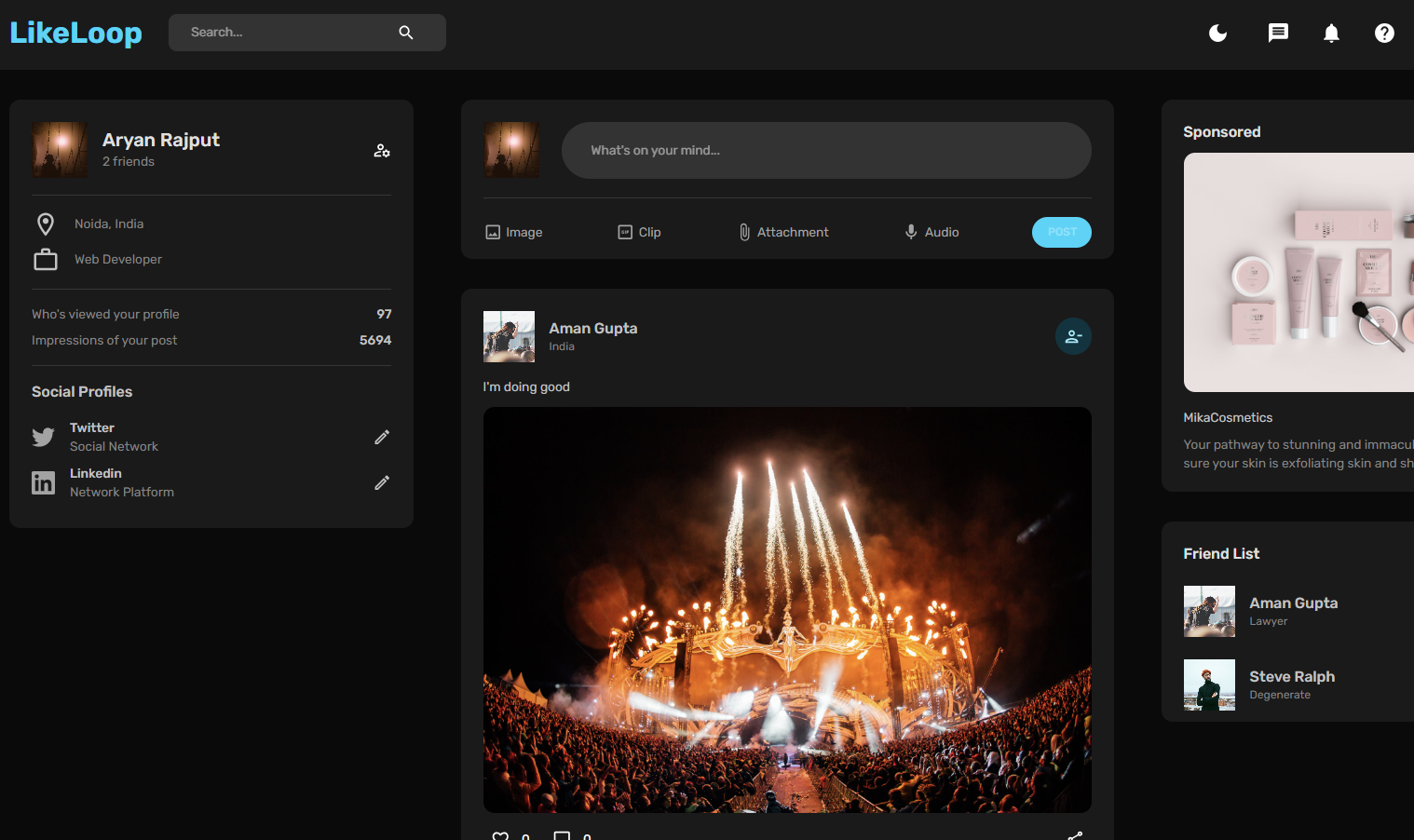Viewport: 1414px width, 840px height.
Task: Click the Linkedin label text
Action: point(96,473)
